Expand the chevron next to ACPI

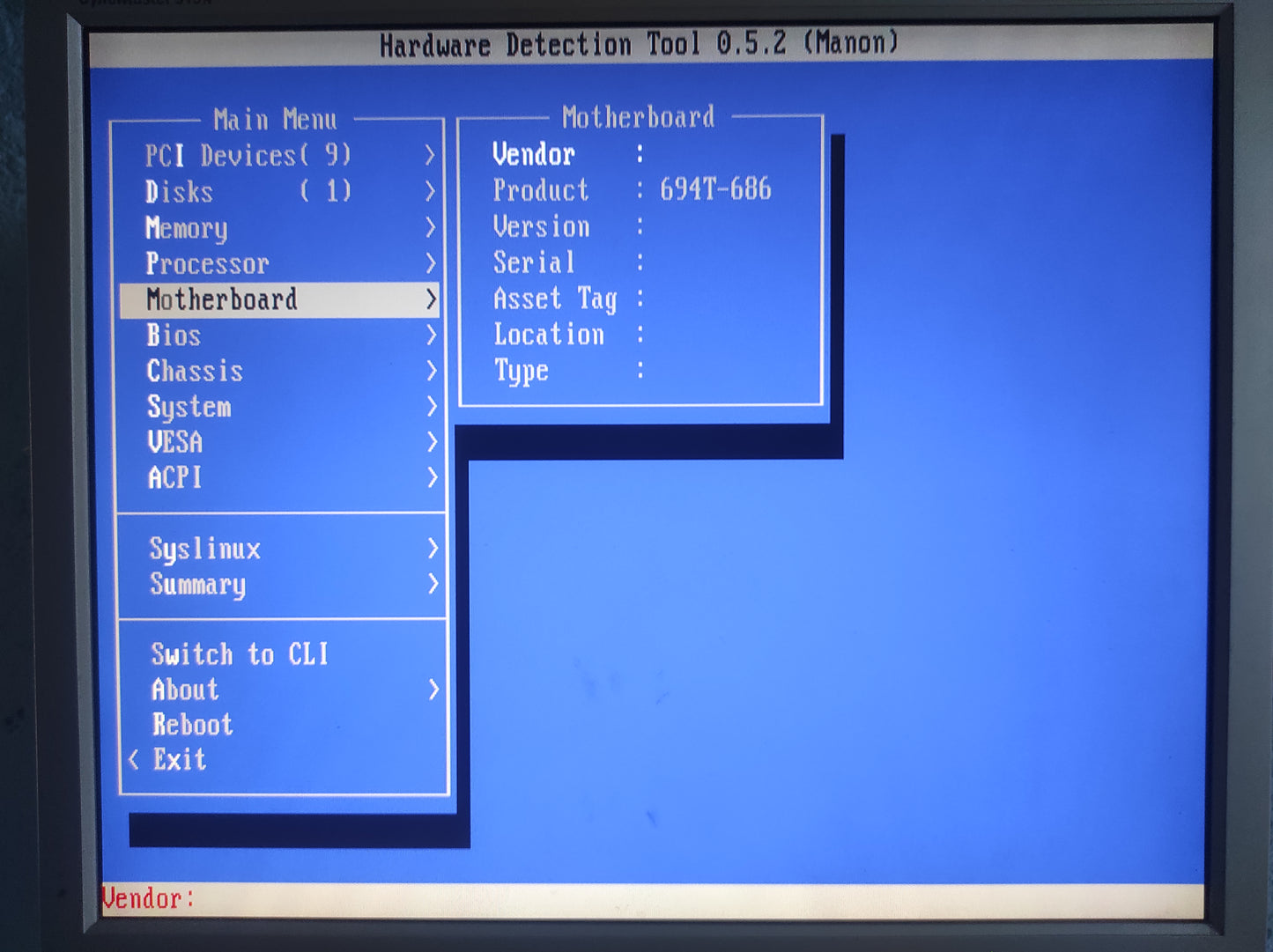pyautogui.click(x=432, y=477)
